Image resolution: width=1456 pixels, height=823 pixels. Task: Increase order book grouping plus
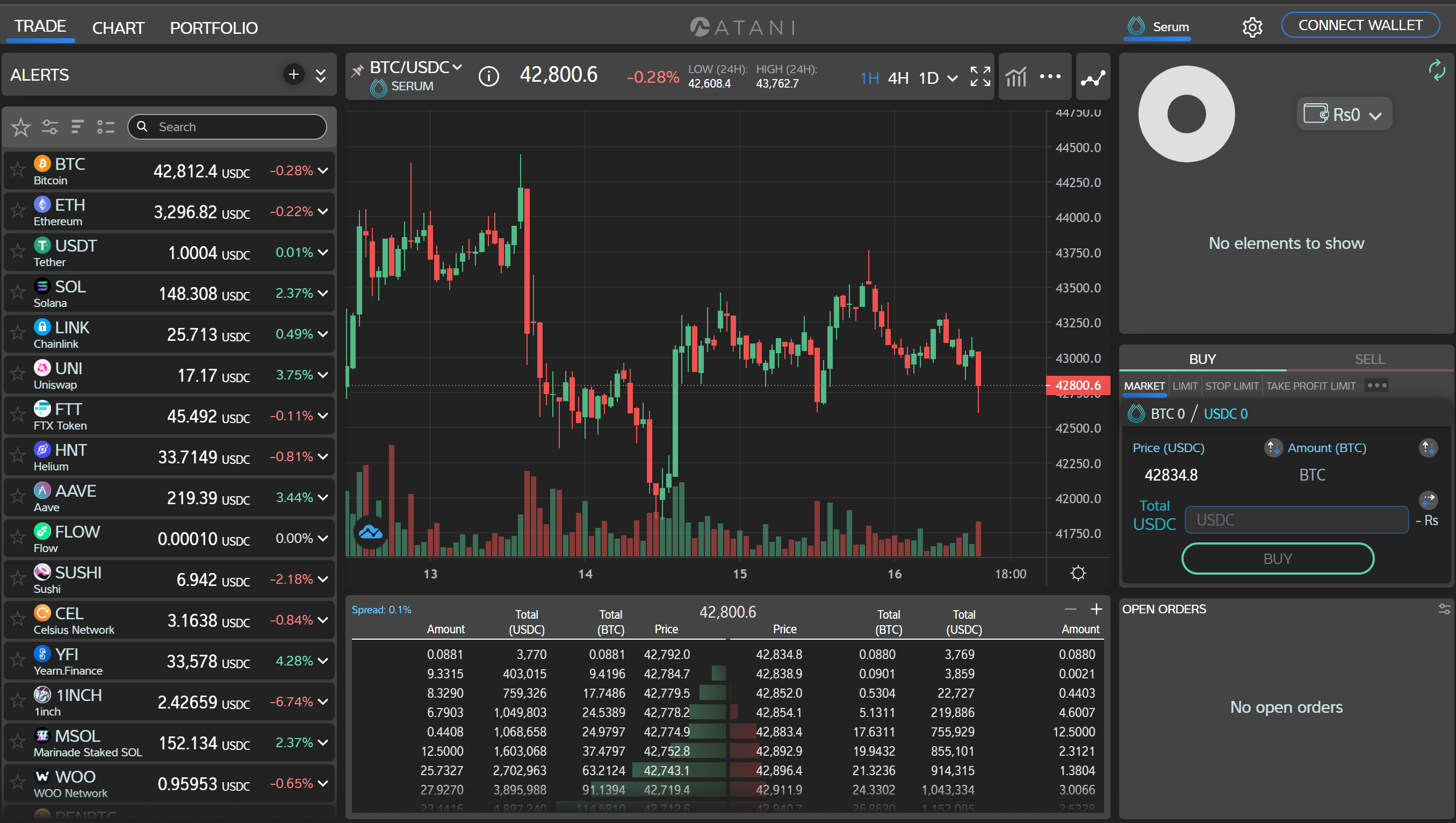[x=1096, y=609]
